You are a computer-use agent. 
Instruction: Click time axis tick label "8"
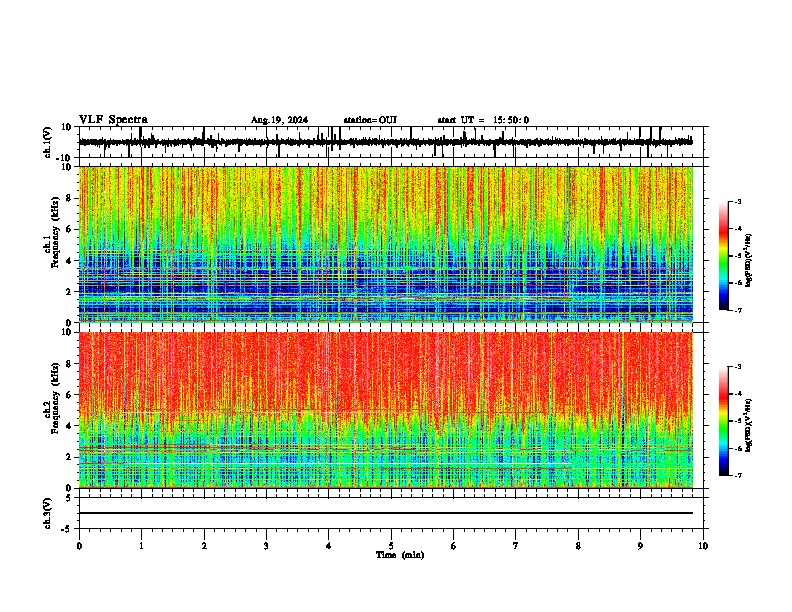point(578,546)
